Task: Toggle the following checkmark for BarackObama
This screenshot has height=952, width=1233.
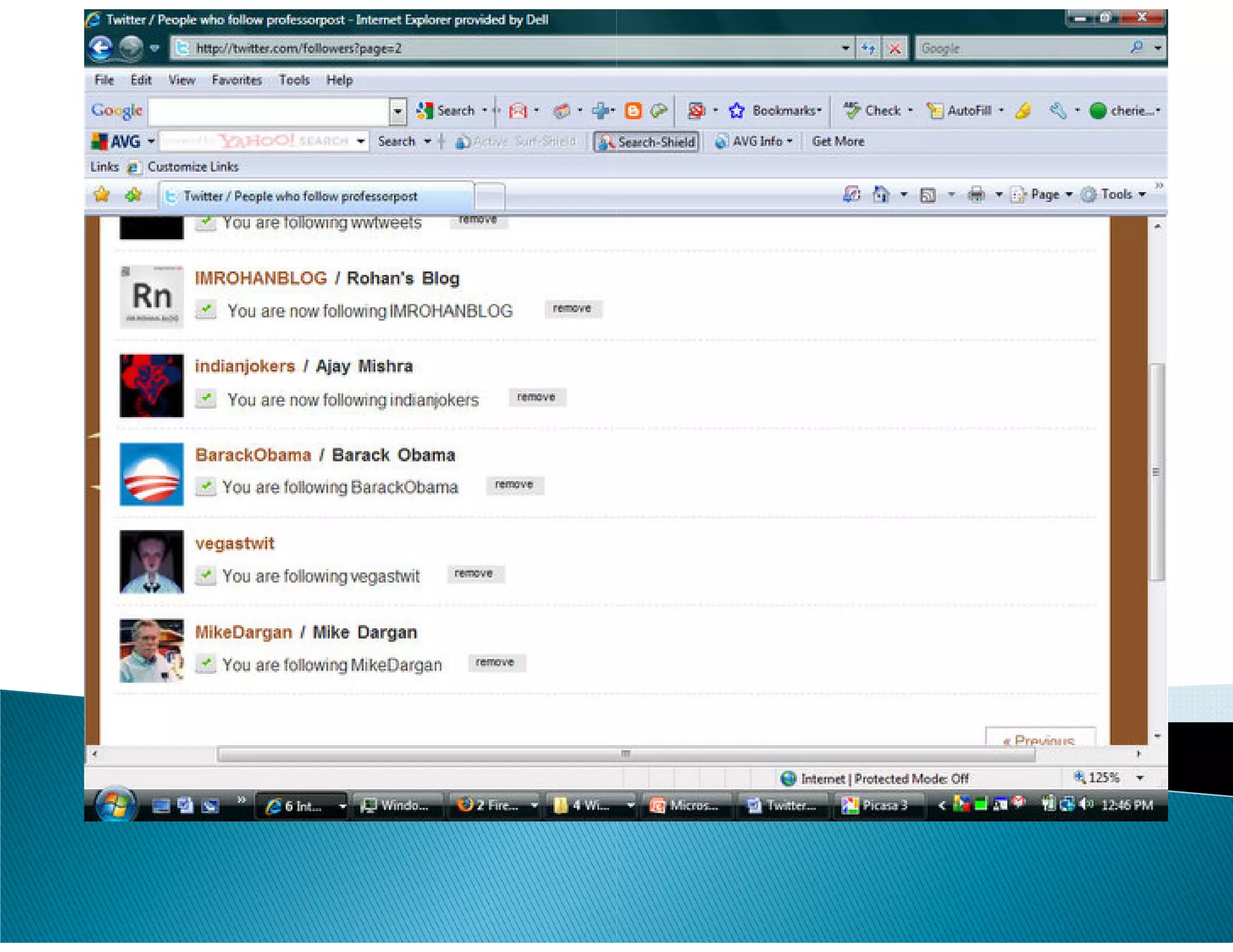Action: [206, 486]
